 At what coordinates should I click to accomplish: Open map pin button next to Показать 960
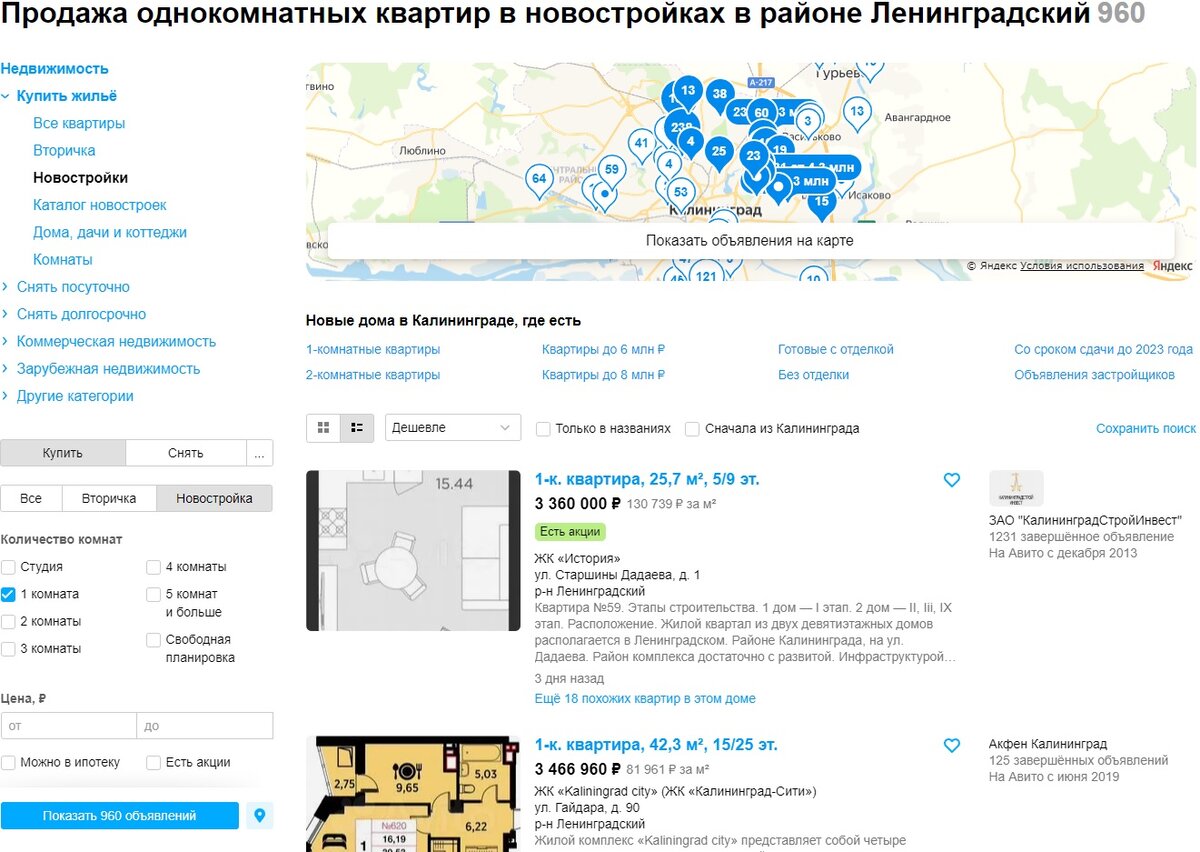[260, 816]
